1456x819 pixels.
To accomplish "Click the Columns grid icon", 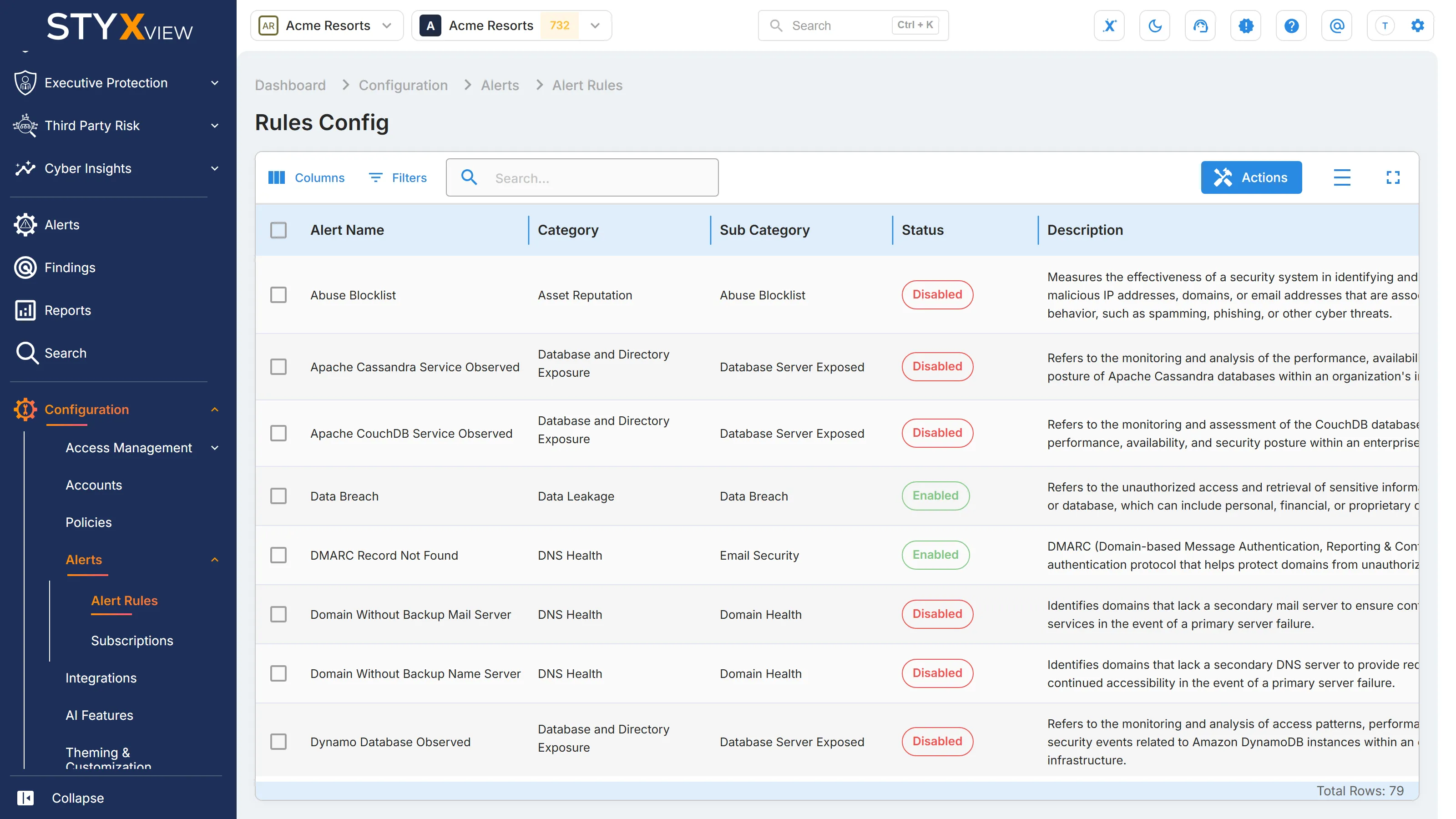I will click(x=276, y=177).
